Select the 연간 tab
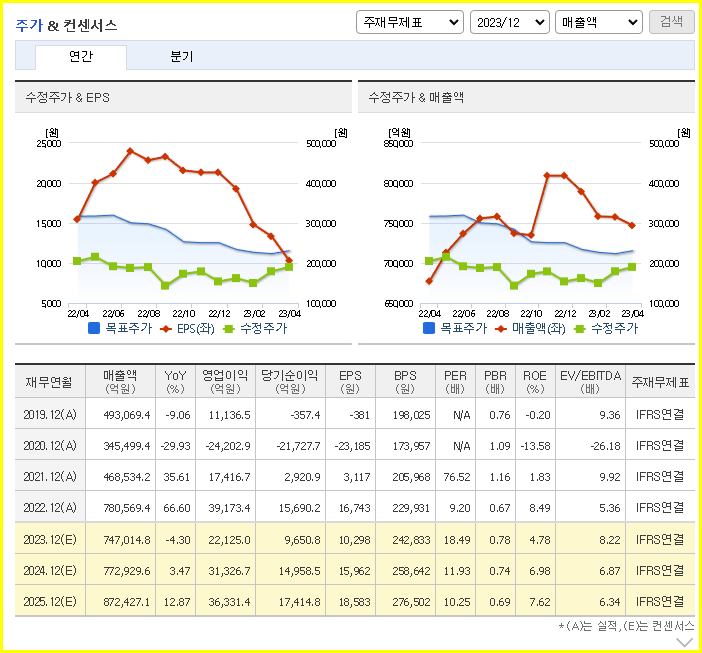 pos(81,57)
